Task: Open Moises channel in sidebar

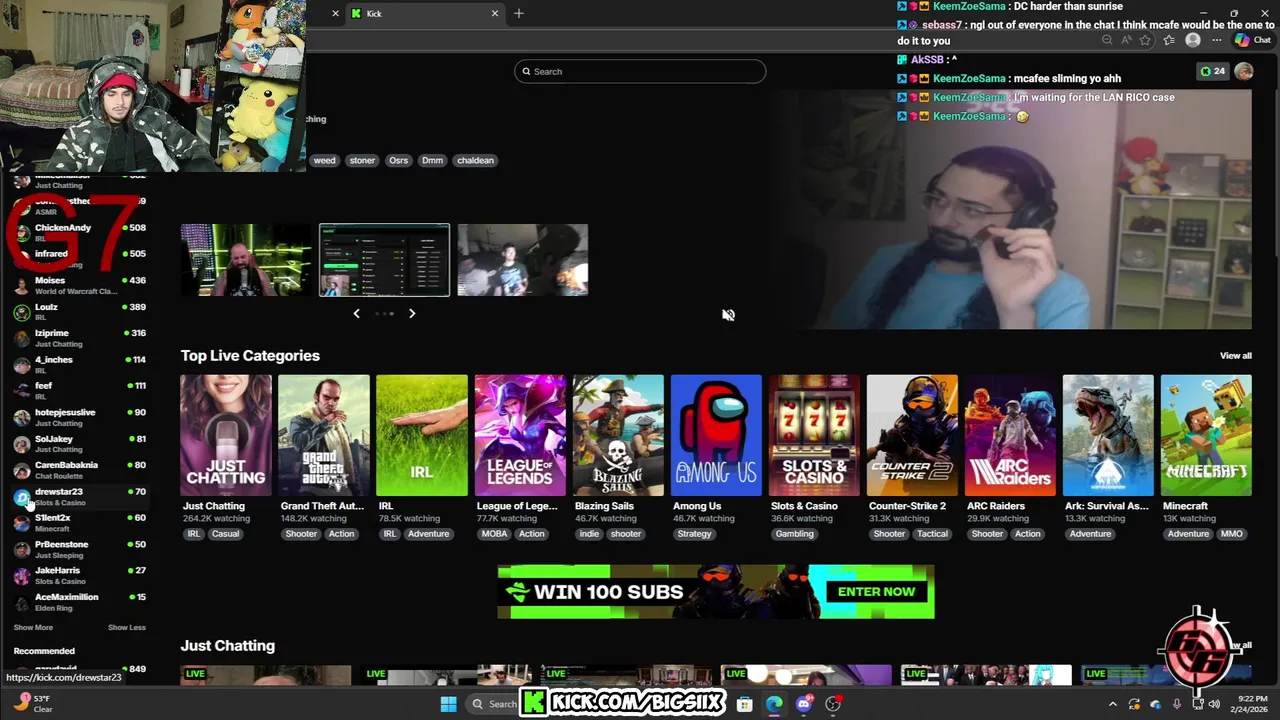Action: (79, 285)
